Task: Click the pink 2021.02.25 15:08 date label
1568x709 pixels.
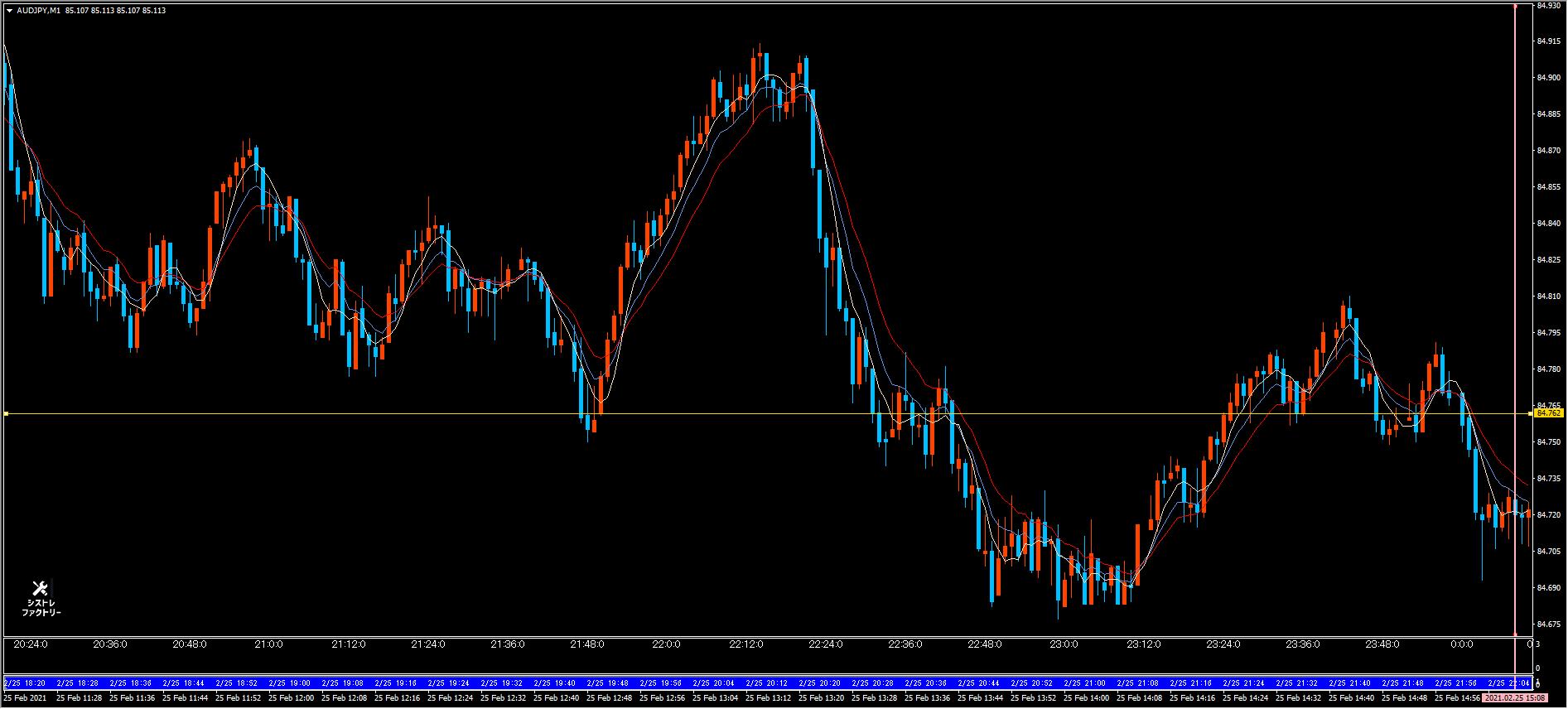Action: click(1514, 699)
